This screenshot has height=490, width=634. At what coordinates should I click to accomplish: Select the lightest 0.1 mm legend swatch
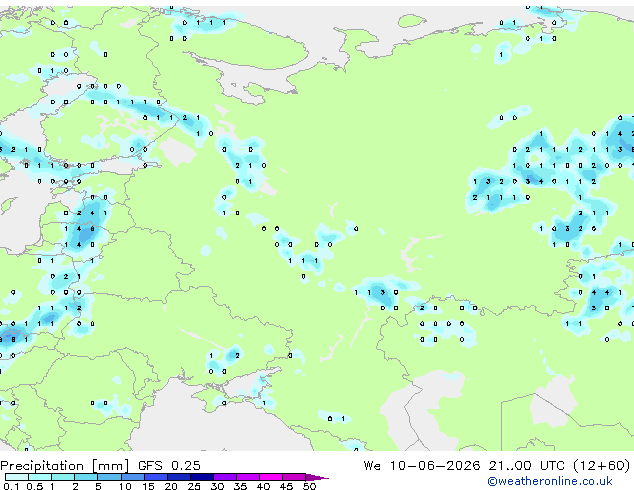tap(17, 477)
